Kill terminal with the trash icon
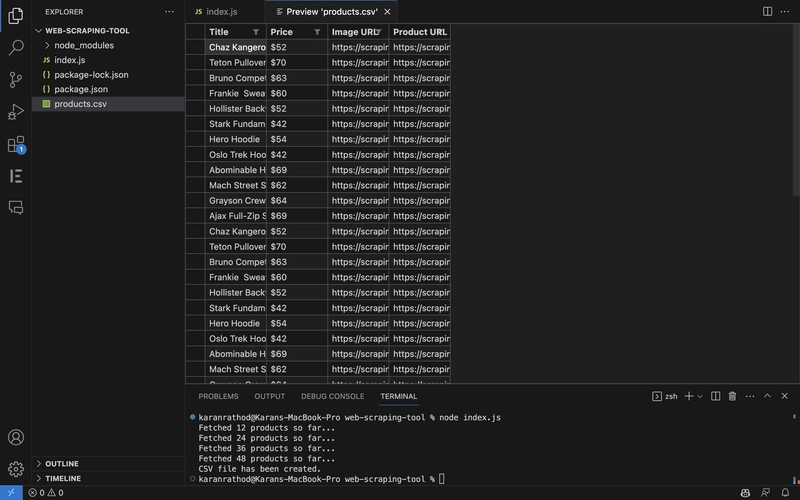The width and height of the screenshot is (800, 500). click(x=732, y=397)
